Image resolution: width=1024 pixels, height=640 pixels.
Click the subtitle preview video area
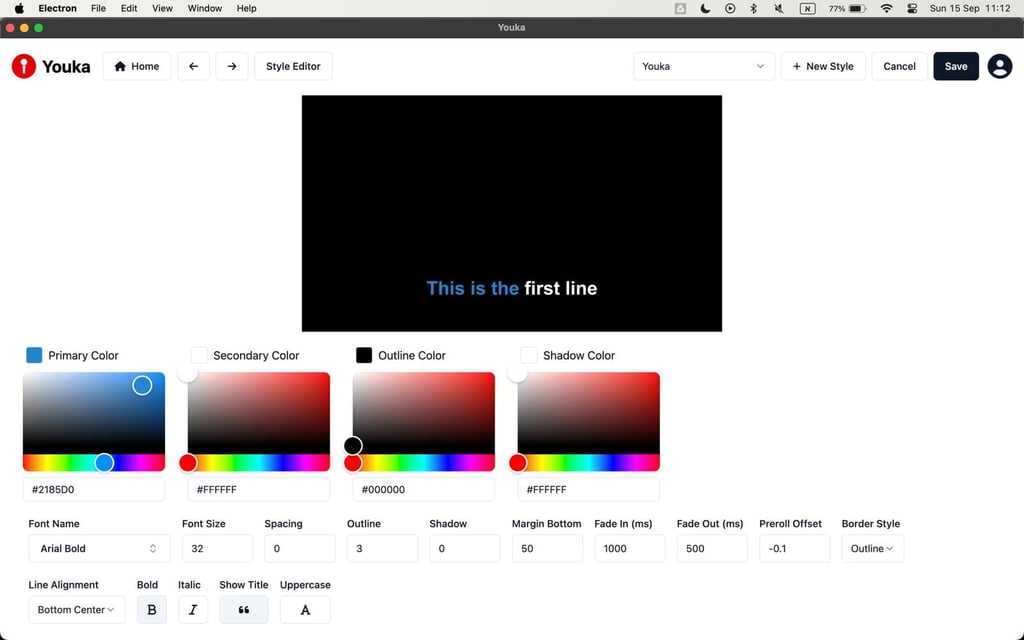point(512,214)
